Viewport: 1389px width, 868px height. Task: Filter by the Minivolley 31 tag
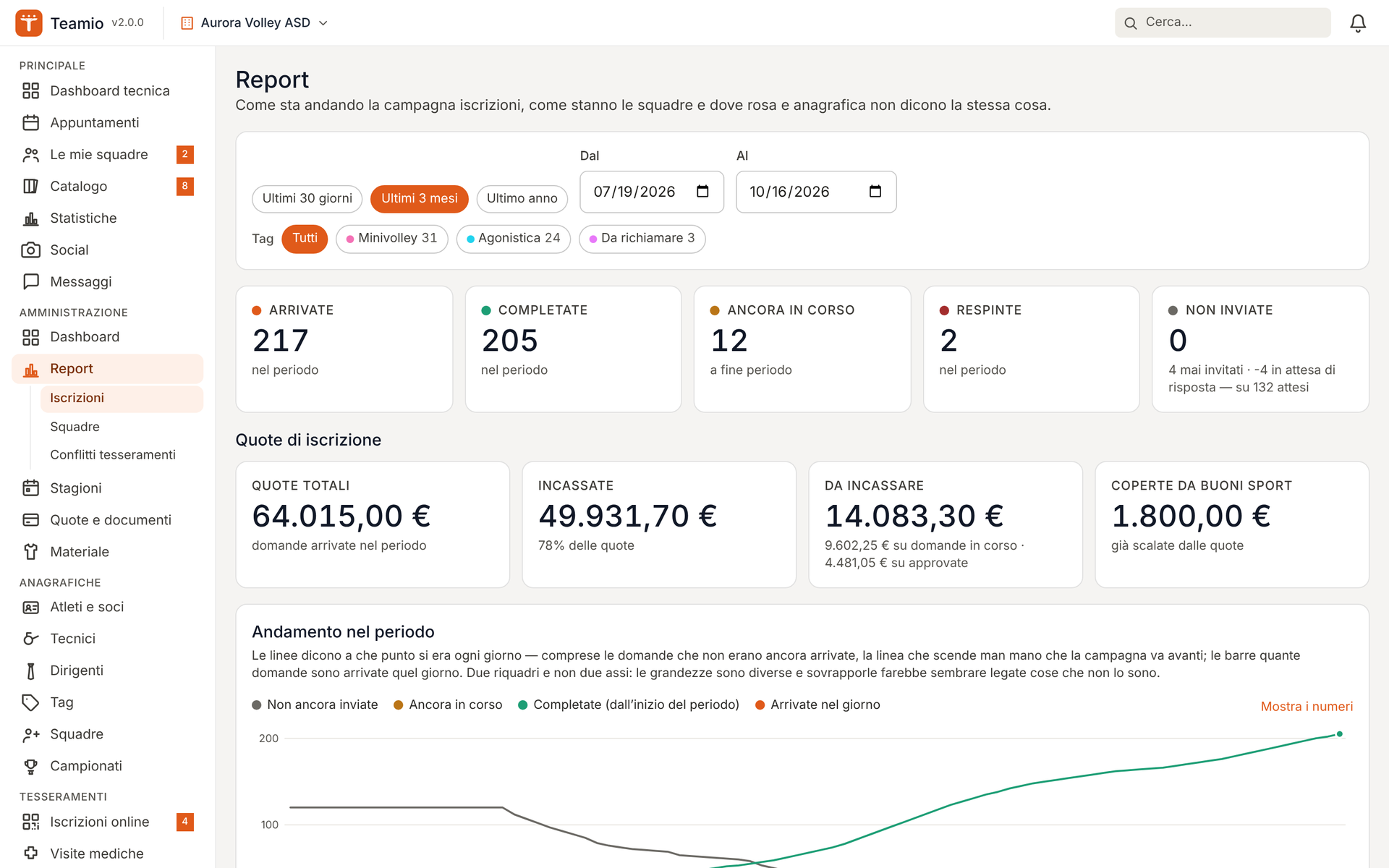point(391,239)
